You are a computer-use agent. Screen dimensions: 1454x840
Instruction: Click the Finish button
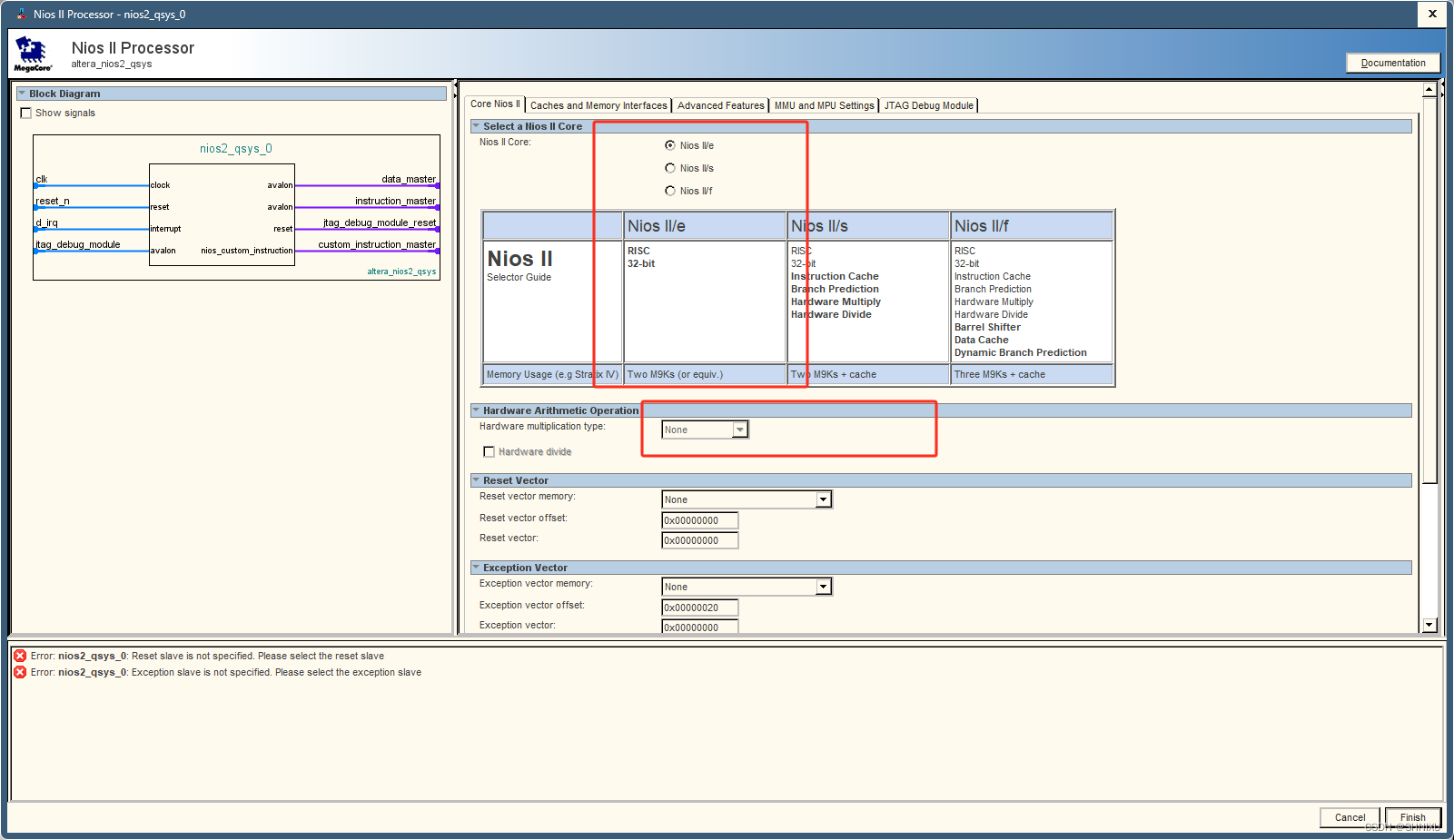click(1412, 817)
